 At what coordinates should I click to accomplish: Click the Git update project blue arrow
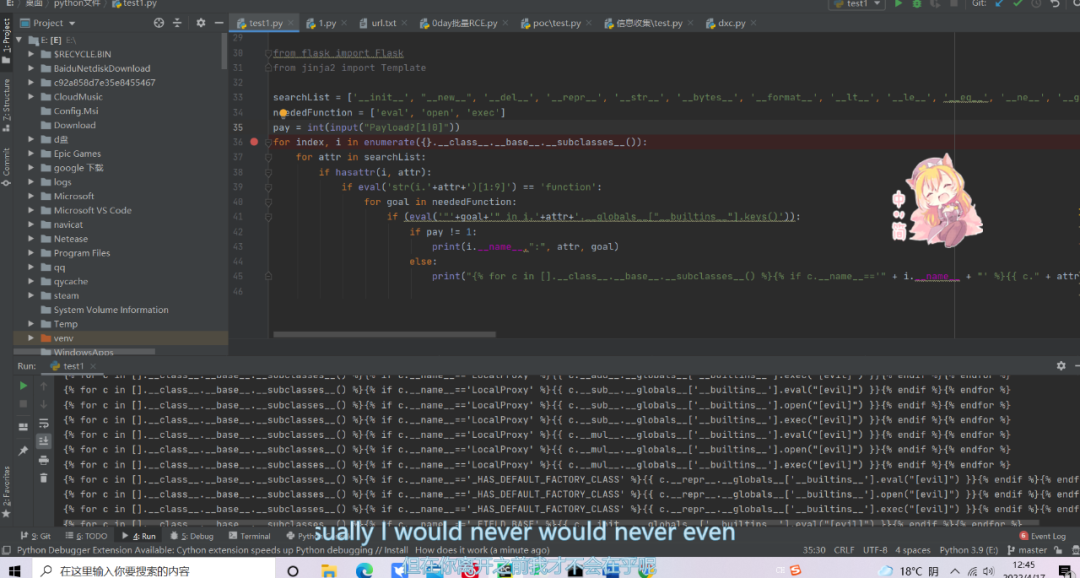point(999,3)
